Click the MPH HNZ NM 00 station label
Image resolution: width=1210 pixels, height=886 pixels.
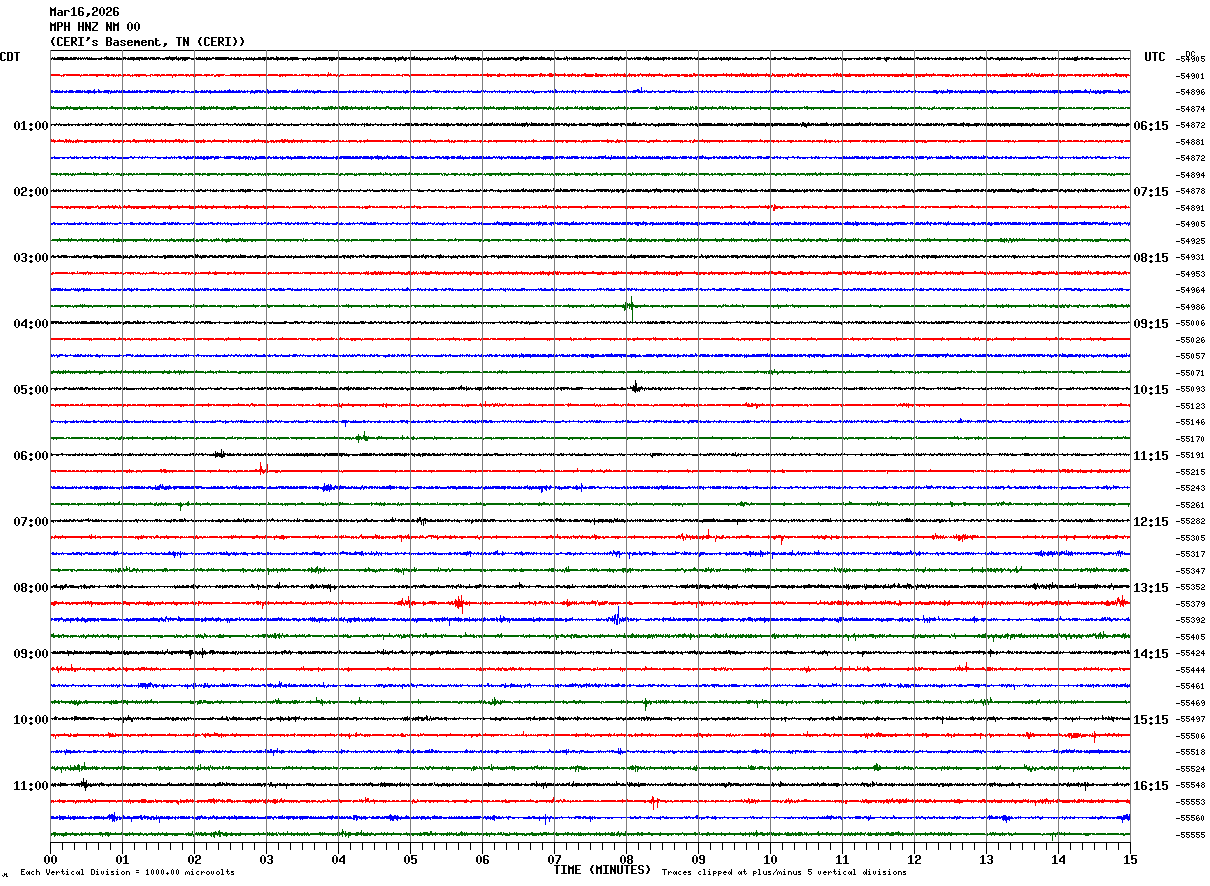pyautogui.click(x=95, y=27)
